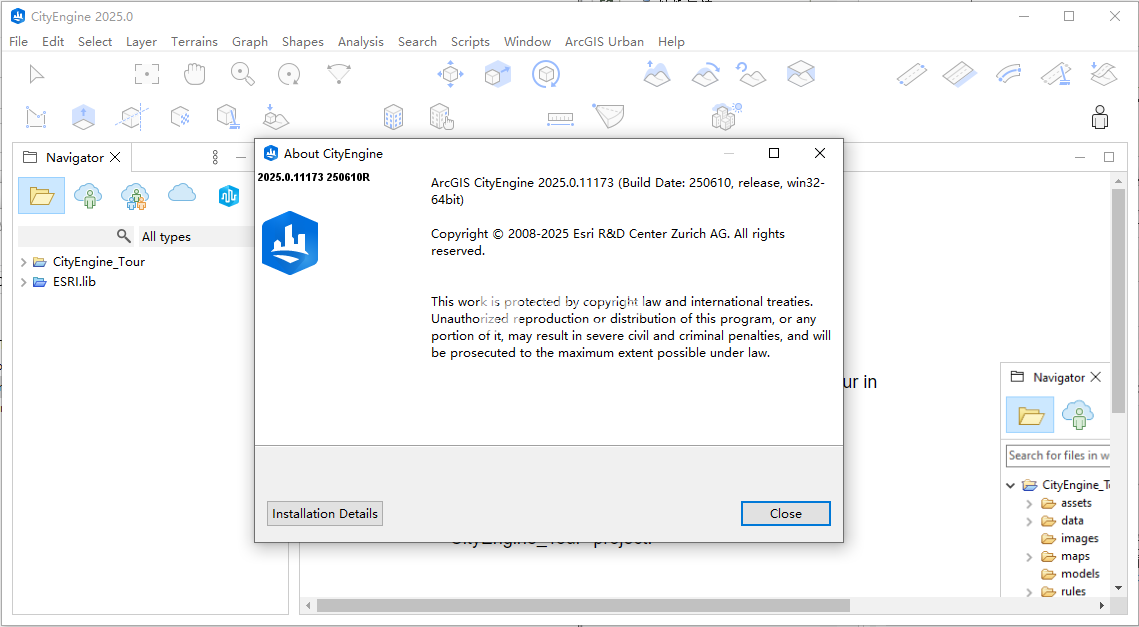The height and width of the screenshot is (627, 1139).
Task: Open the Scripts menu
Action: tap(470, 41)
